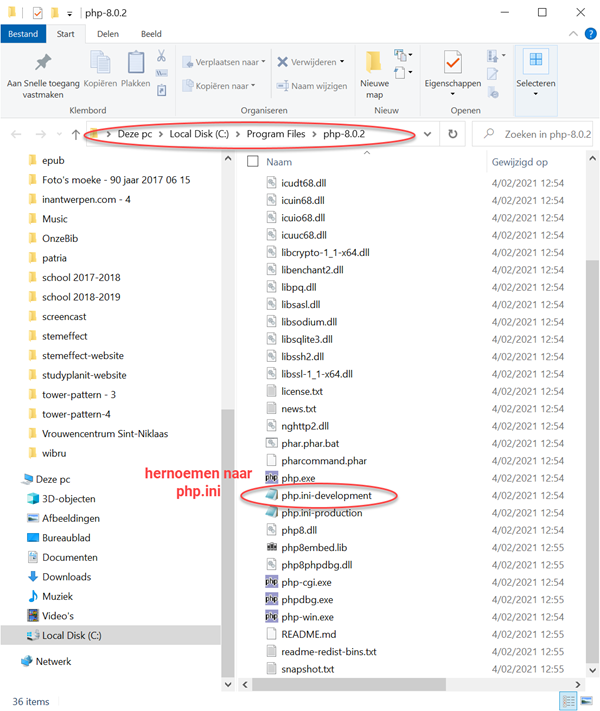This screenshot has width=600, height=711.
Task: Select the README.md file
Action: [308, 634]
